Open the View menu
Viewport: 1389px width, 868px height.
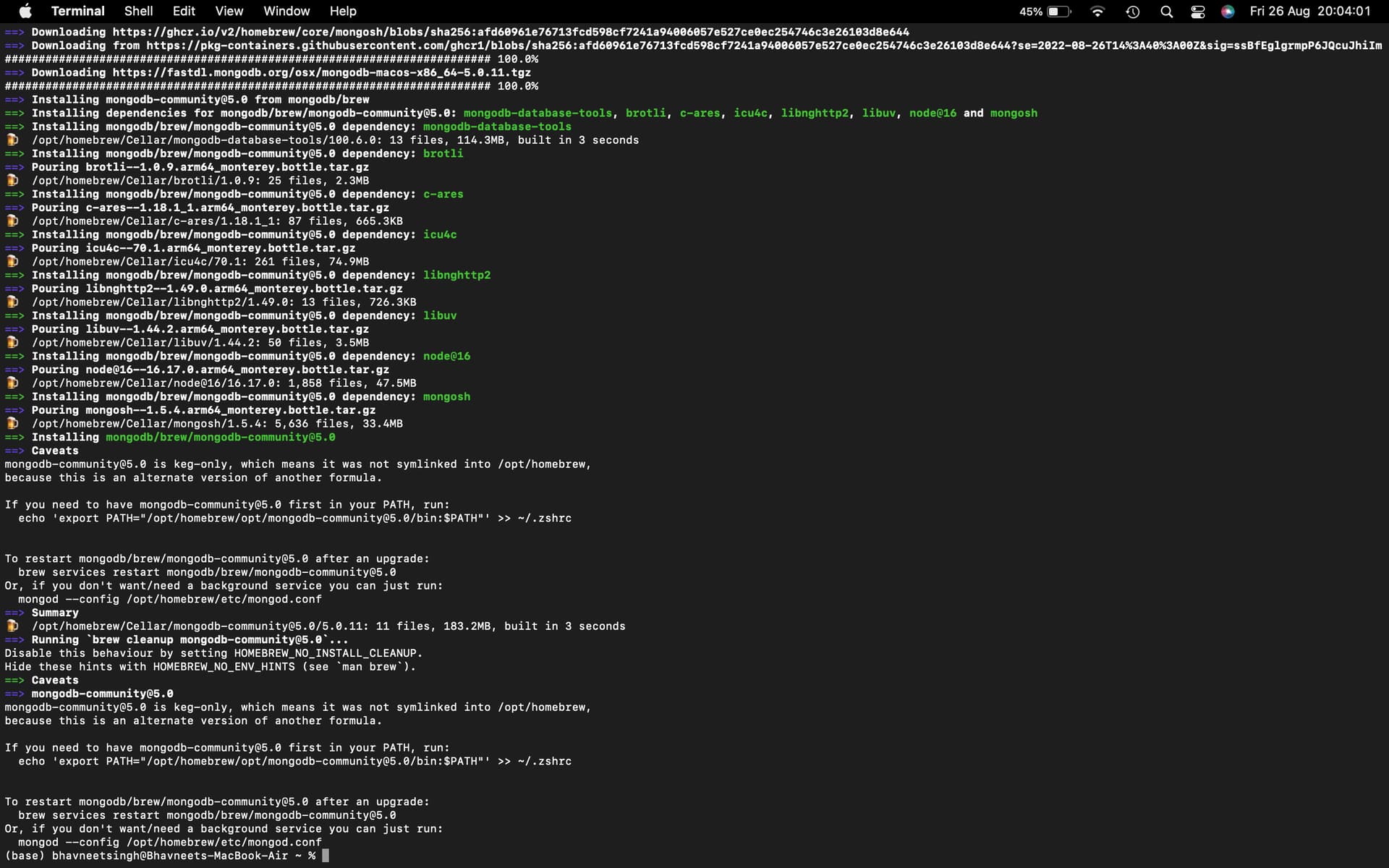[x=229, y=11]
